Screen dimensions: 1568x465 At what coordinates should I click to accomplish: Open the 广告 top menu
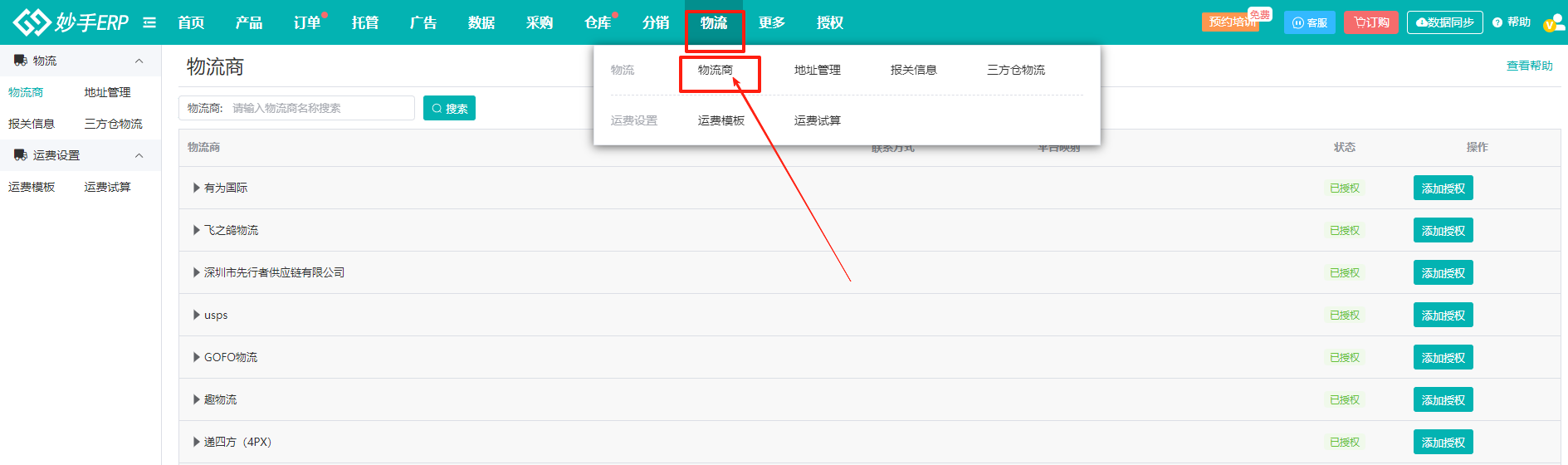423,22
